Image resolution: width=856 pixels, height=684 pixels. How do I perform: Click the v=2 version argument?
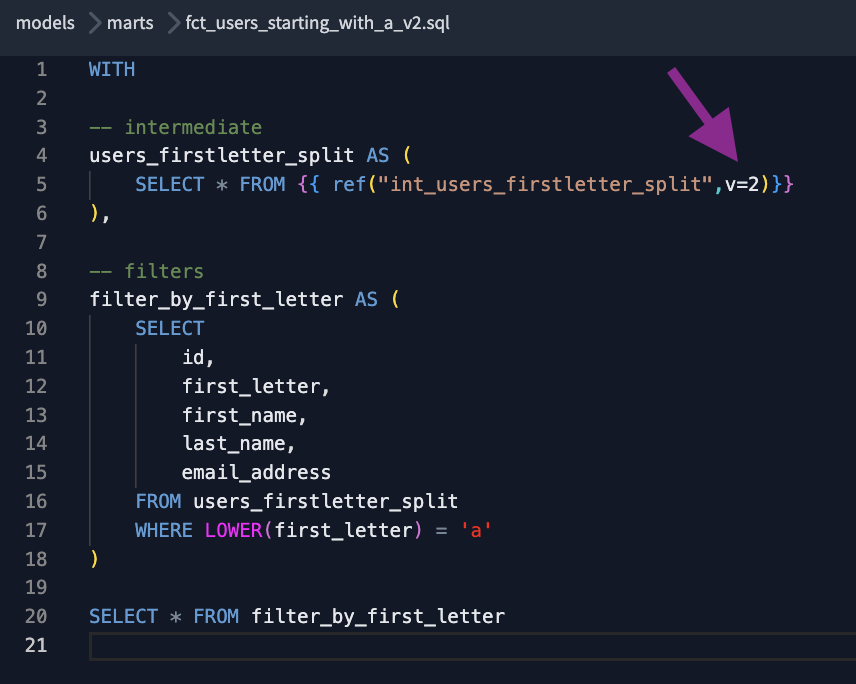tap(742, 185)
